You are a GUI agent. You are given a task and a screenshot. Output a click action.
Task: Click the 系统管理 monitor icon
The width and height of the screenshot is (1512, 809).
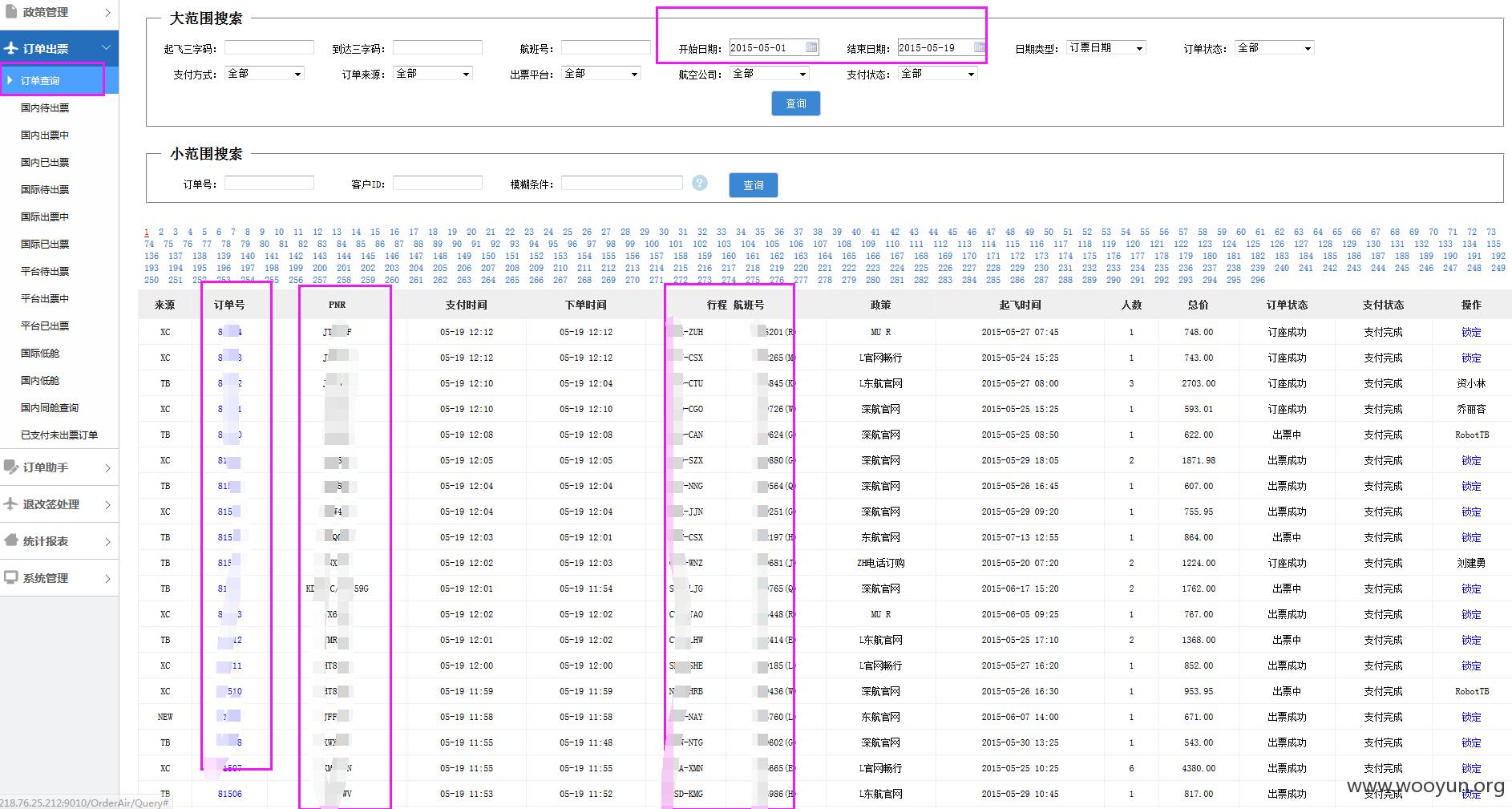[11, 577]
